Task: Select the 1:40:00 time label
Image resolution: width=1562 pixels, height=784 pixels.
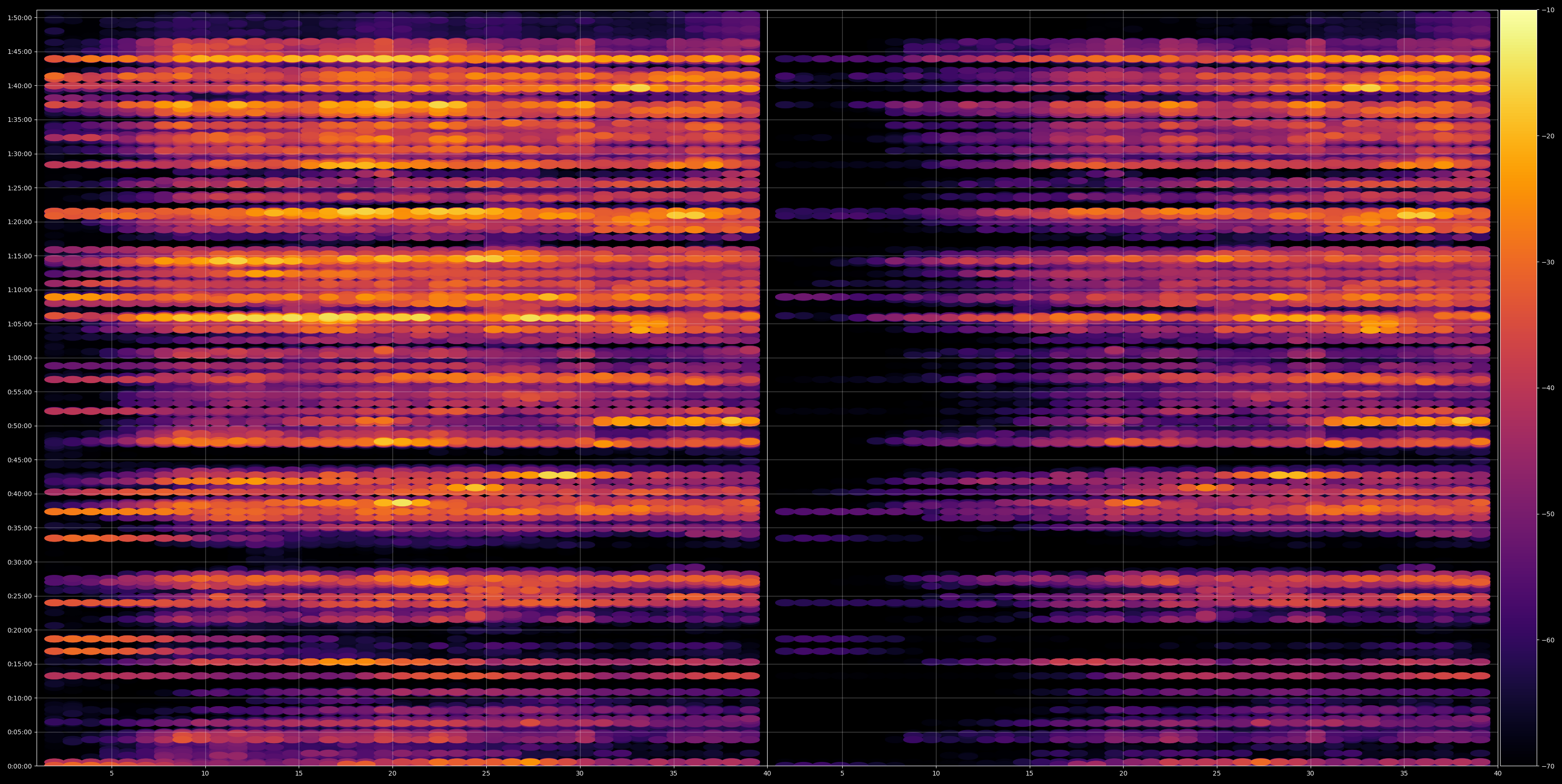Action: tap(19, 85)
